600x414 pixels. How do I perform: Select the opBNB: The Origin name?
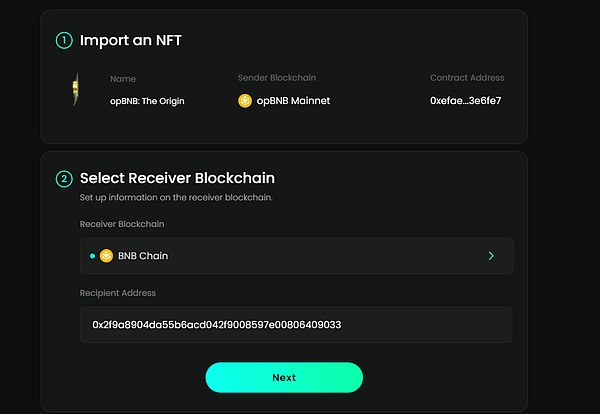[147, 101]
